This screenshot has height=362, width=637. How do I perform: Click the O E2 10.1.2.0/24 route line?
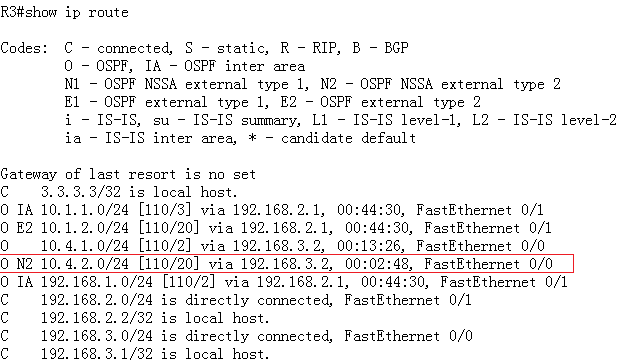276,228
